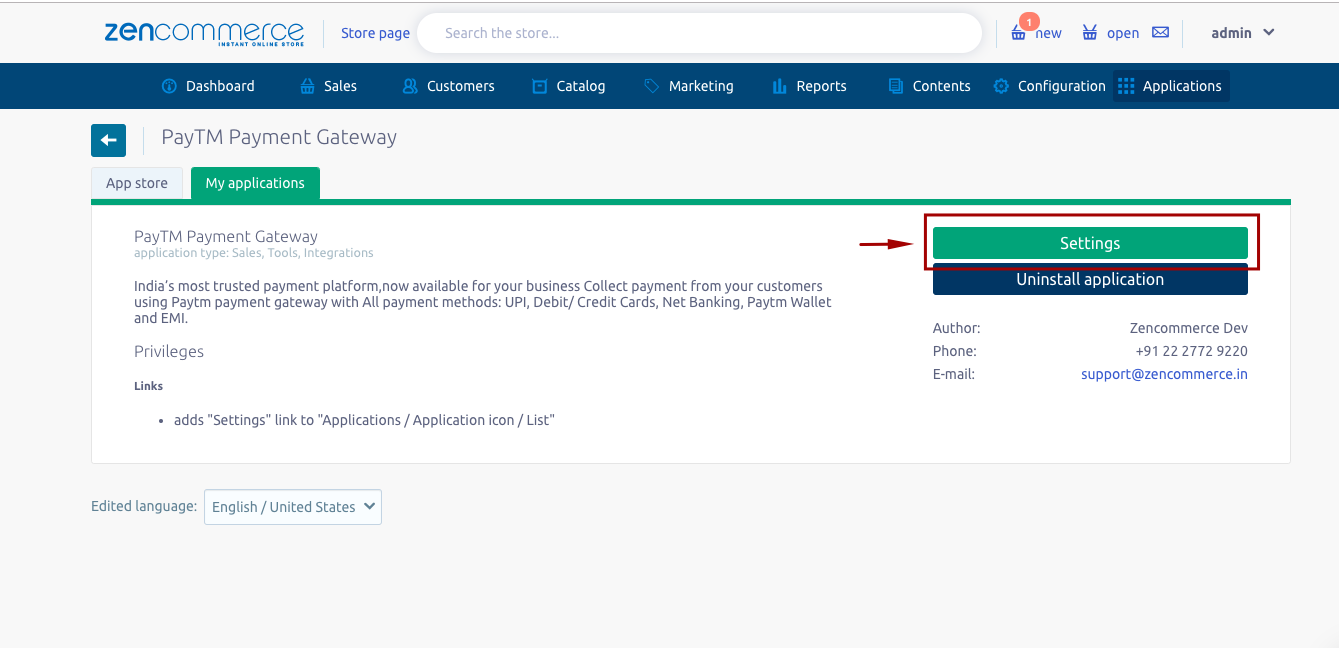Click the Uninstall application button

(1090, 280)
